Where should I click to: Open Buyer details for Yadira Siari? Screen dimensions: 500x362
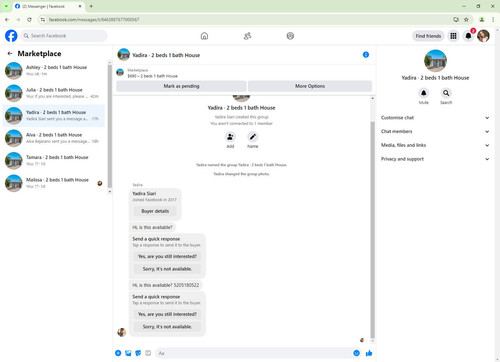coord(155,211)
